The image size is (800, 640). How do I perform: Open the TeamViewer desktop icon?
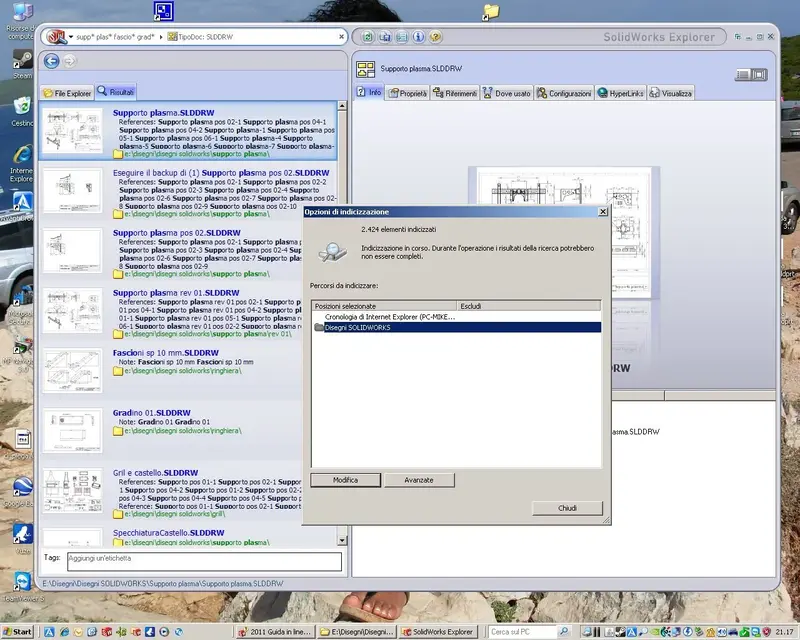23,587
